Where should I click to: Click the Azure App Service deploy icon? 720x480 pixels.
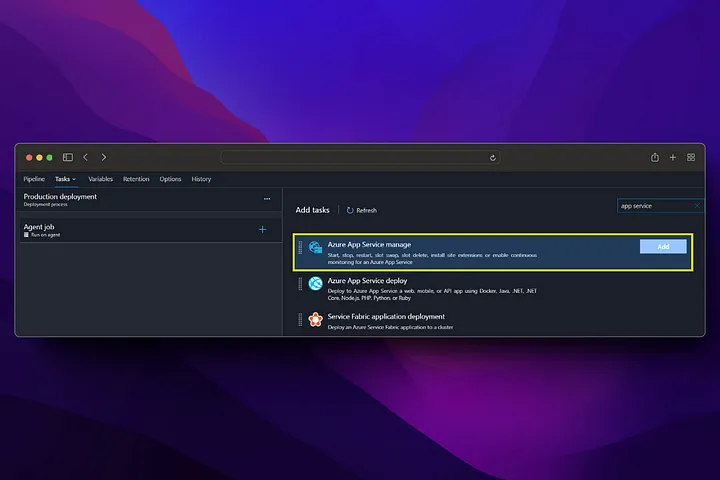pyautogui.click(x=315, y=283)
